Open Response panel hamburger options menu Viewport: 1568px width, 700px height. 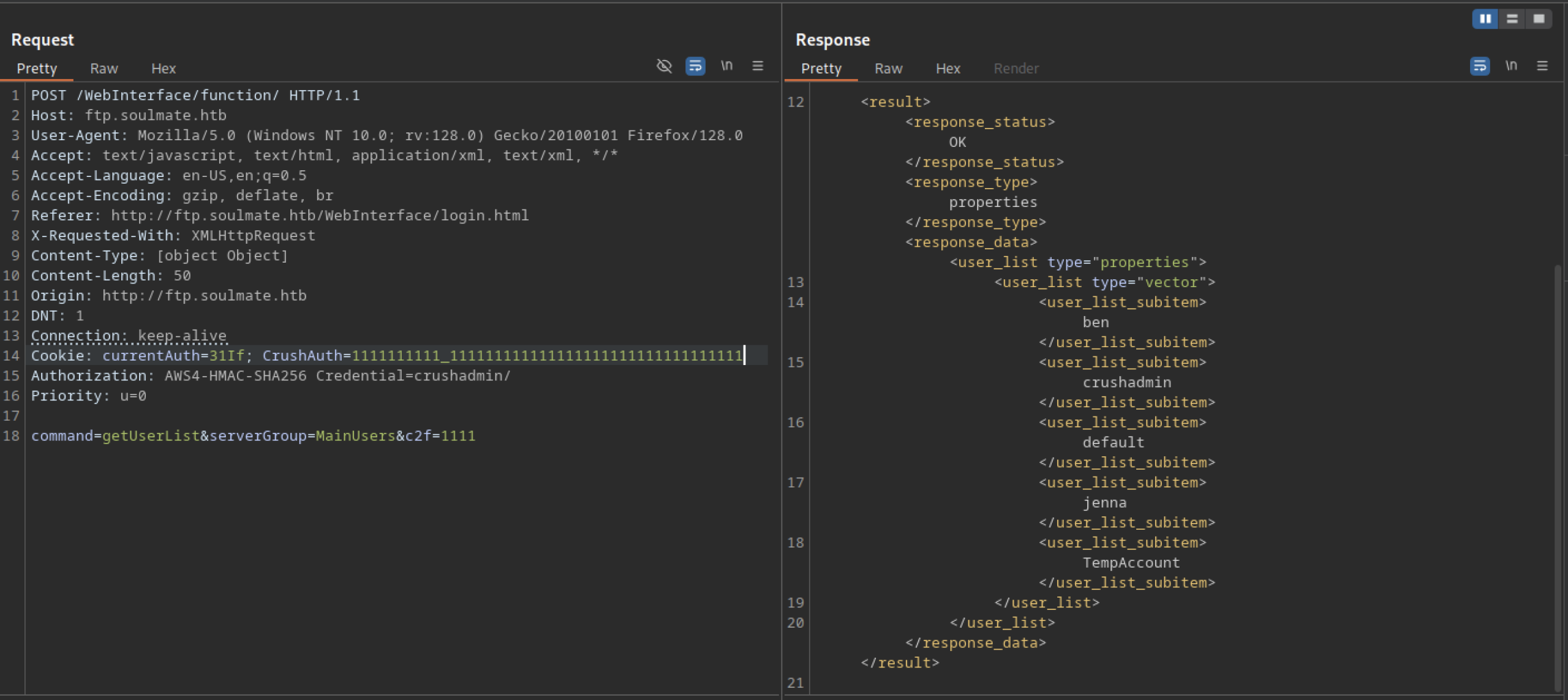[1542, 66]
